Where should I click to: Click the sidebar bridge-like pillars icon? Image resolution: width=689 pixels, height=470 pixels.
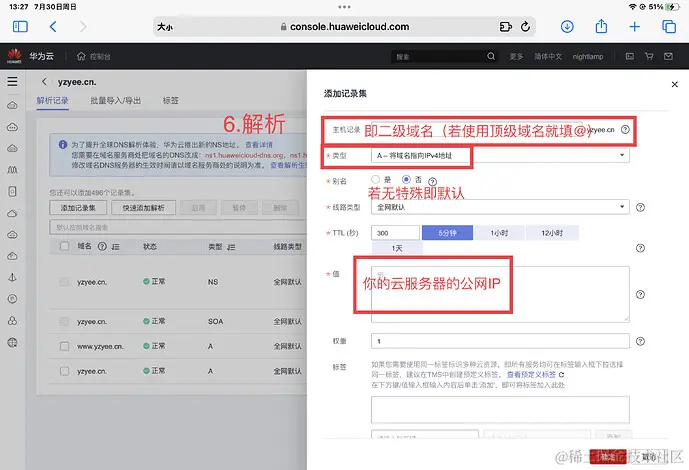pyautogui.click(x=12, y=170)
